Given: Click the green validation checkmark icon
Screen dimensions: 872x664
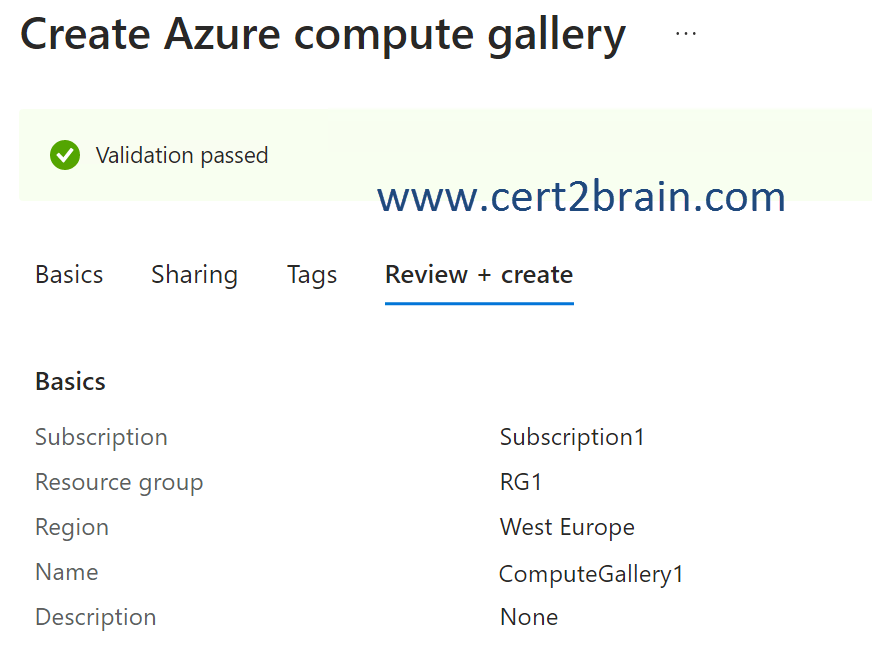Looking at the screenshot, I should pyautogui.click(x=65, y=155).
